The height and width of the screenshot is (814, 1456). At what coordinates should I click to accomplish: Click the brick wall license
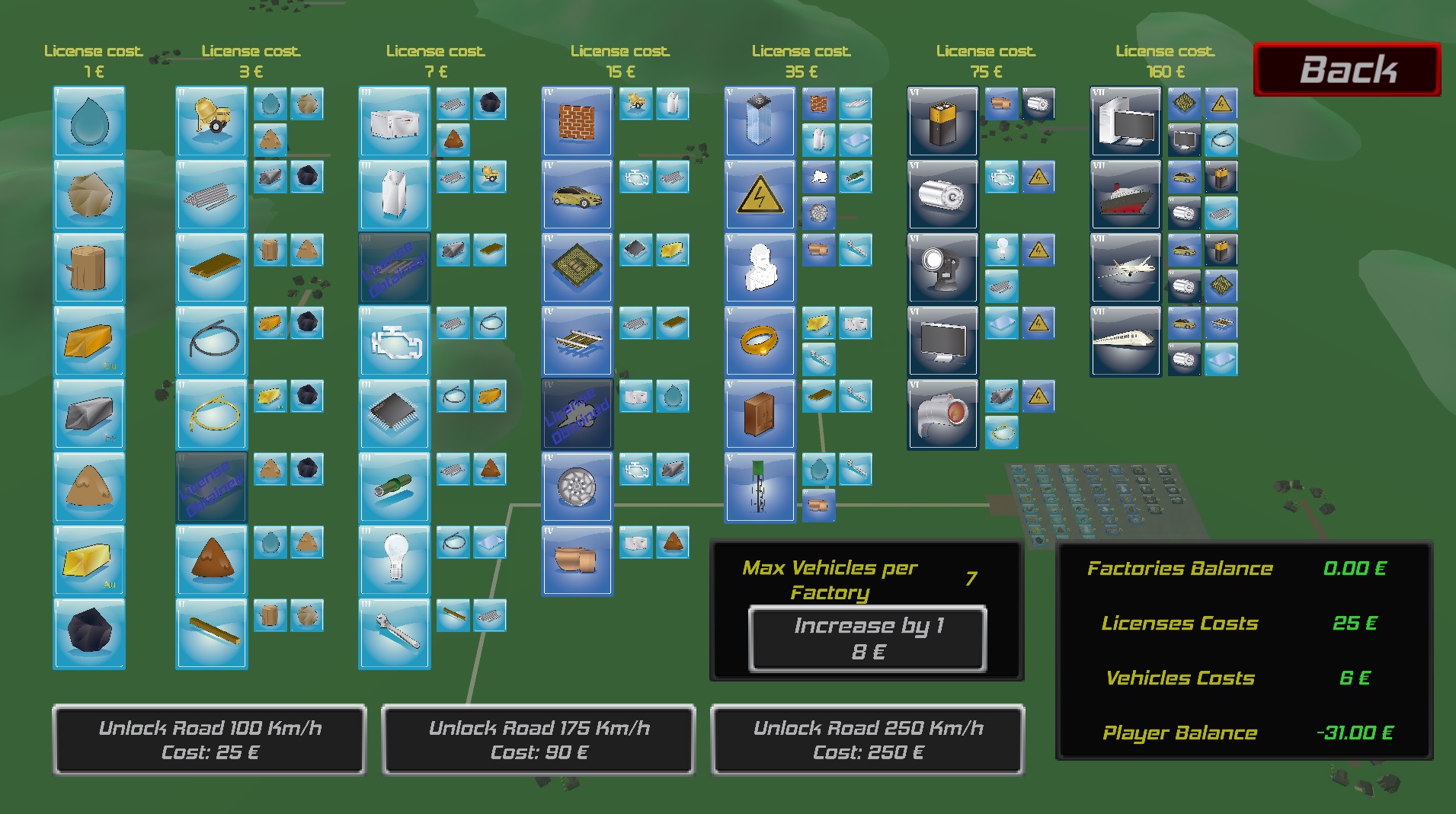pyautogui.click(x=578, y=122)
